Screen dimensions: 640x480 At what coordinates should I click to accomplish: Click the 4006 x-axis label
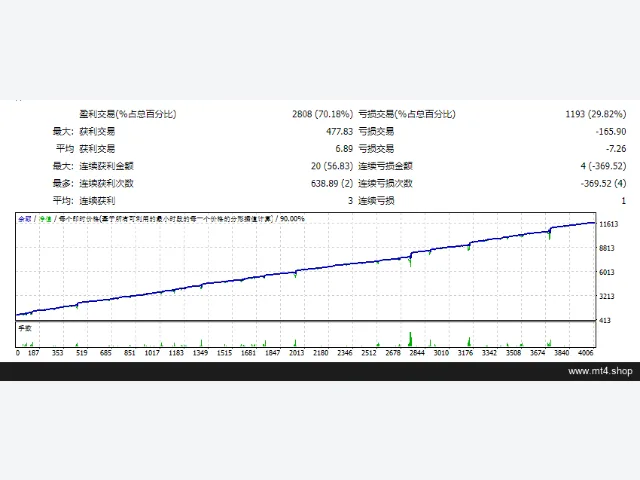586,353
